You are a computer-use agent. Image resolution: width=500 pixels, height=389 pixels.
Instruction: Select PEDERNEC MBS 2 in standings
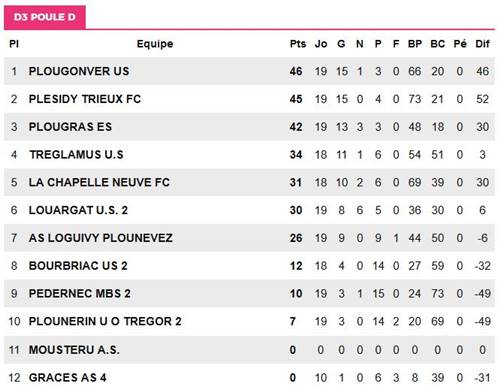79,293
